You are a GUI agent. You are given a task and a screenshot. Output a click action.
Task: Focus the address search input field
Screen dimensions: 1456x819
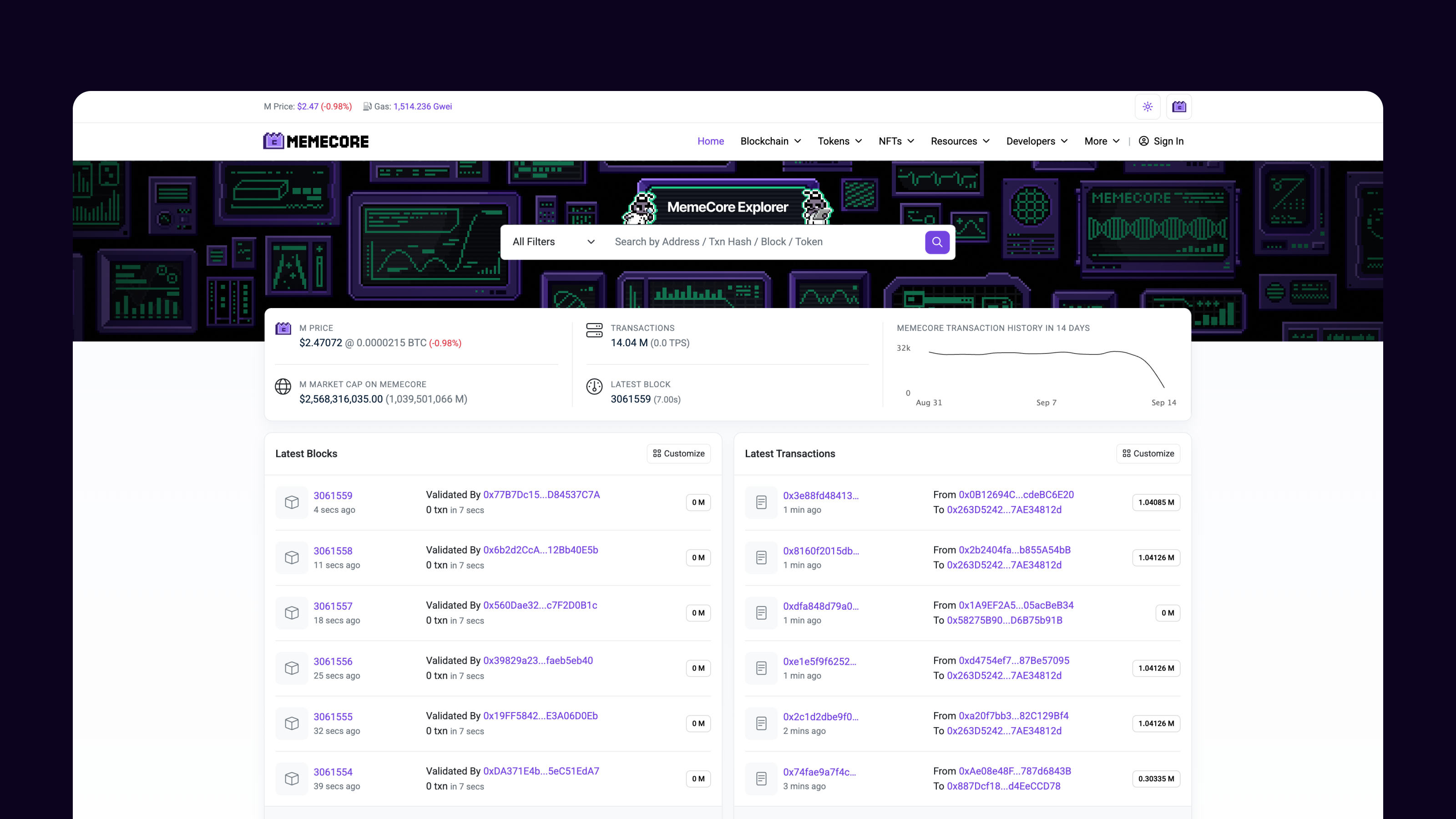[x=763, y=242]
